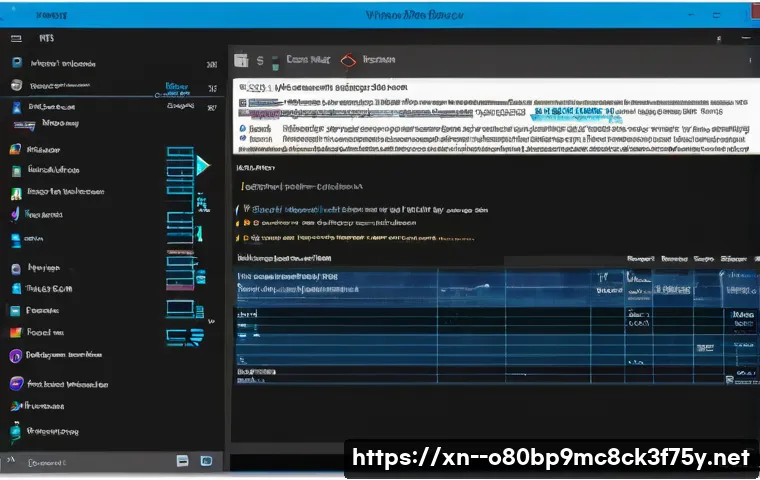Viewport: 760px width, 480px height.
Task: Click the first text label in the toolbar
Action: point(310,61)
